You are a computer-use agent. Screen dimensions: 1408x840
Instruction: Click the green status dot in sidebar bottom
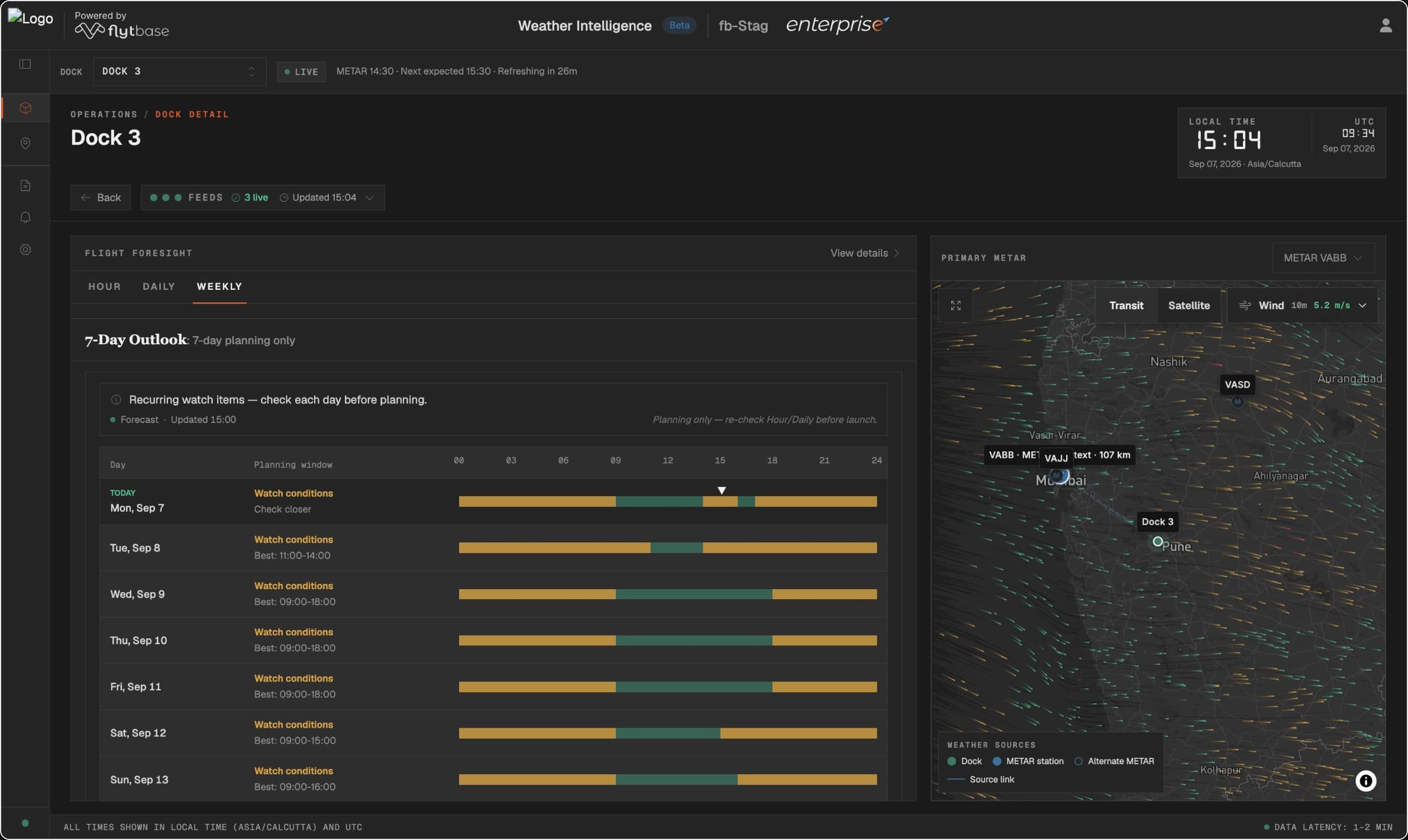click(25, 823)
